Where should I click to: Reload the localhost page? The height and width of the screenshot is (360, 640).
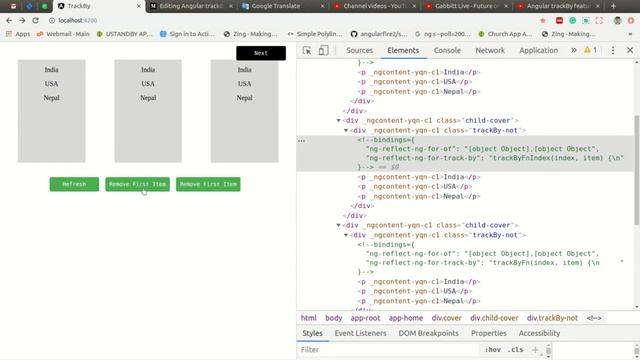(x=36, y=20)
